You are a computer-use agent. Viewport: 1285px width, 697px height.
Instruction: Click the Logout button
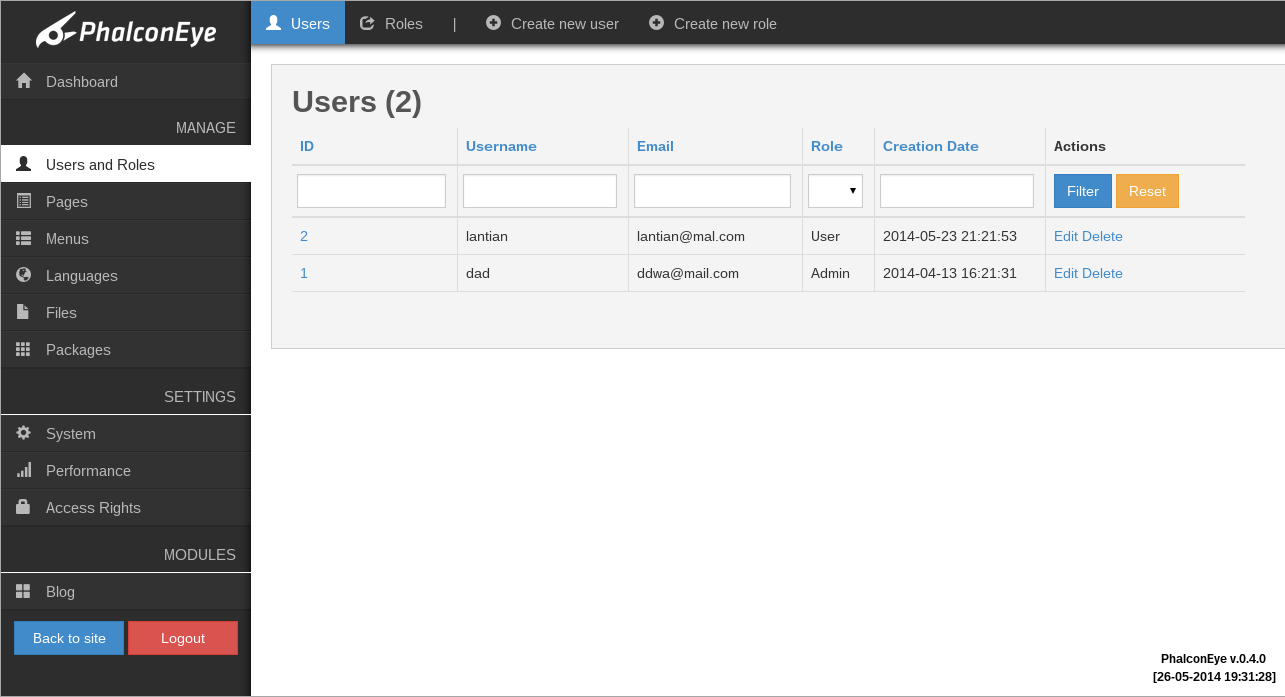(183, 638)
